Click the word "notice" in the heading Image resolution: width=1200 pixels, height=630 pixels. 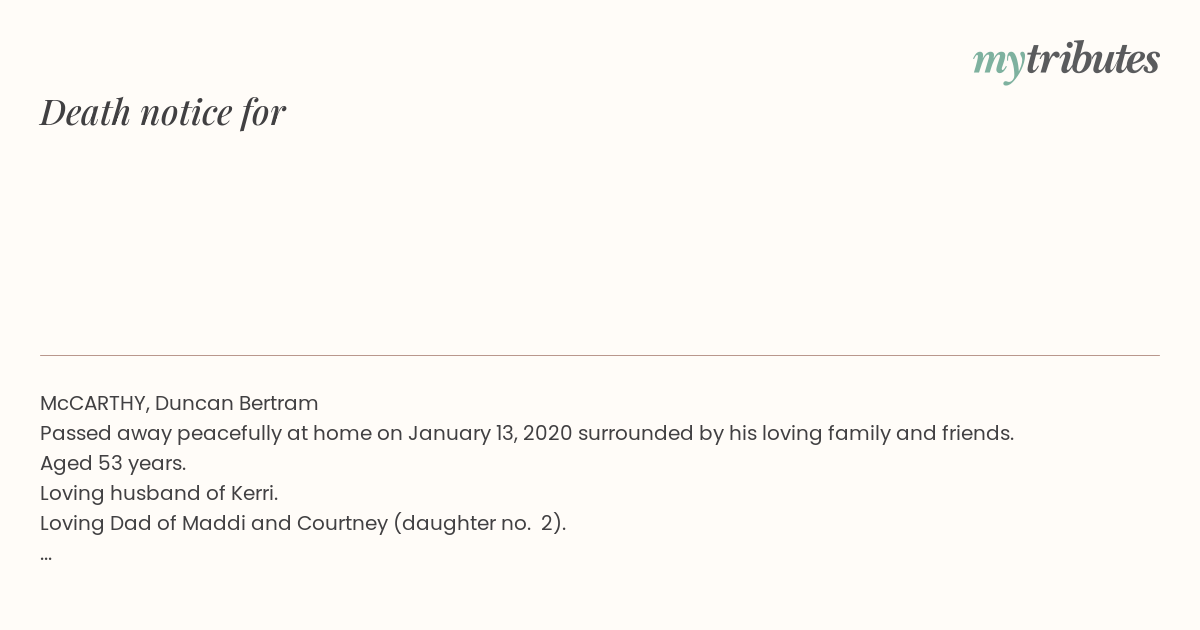[186, 113]
